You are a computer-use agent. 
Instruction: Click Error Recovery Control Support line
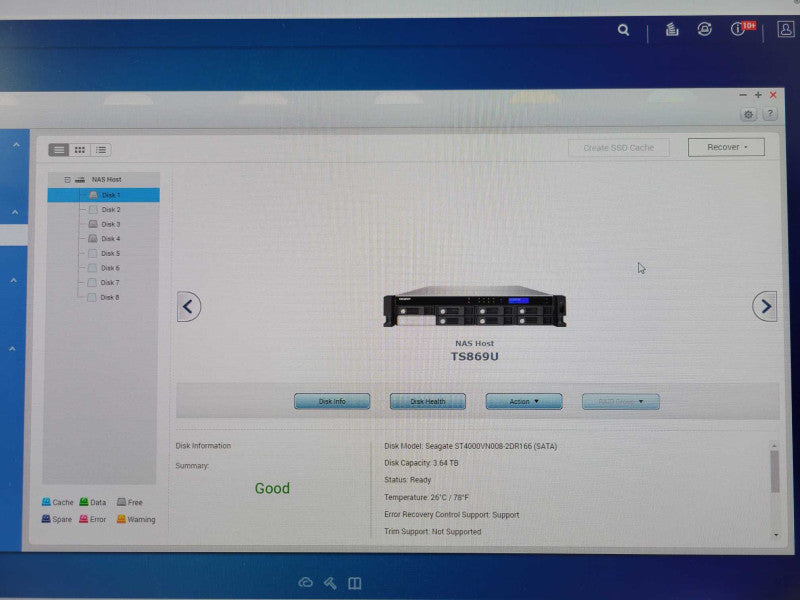tap(452, 515)
